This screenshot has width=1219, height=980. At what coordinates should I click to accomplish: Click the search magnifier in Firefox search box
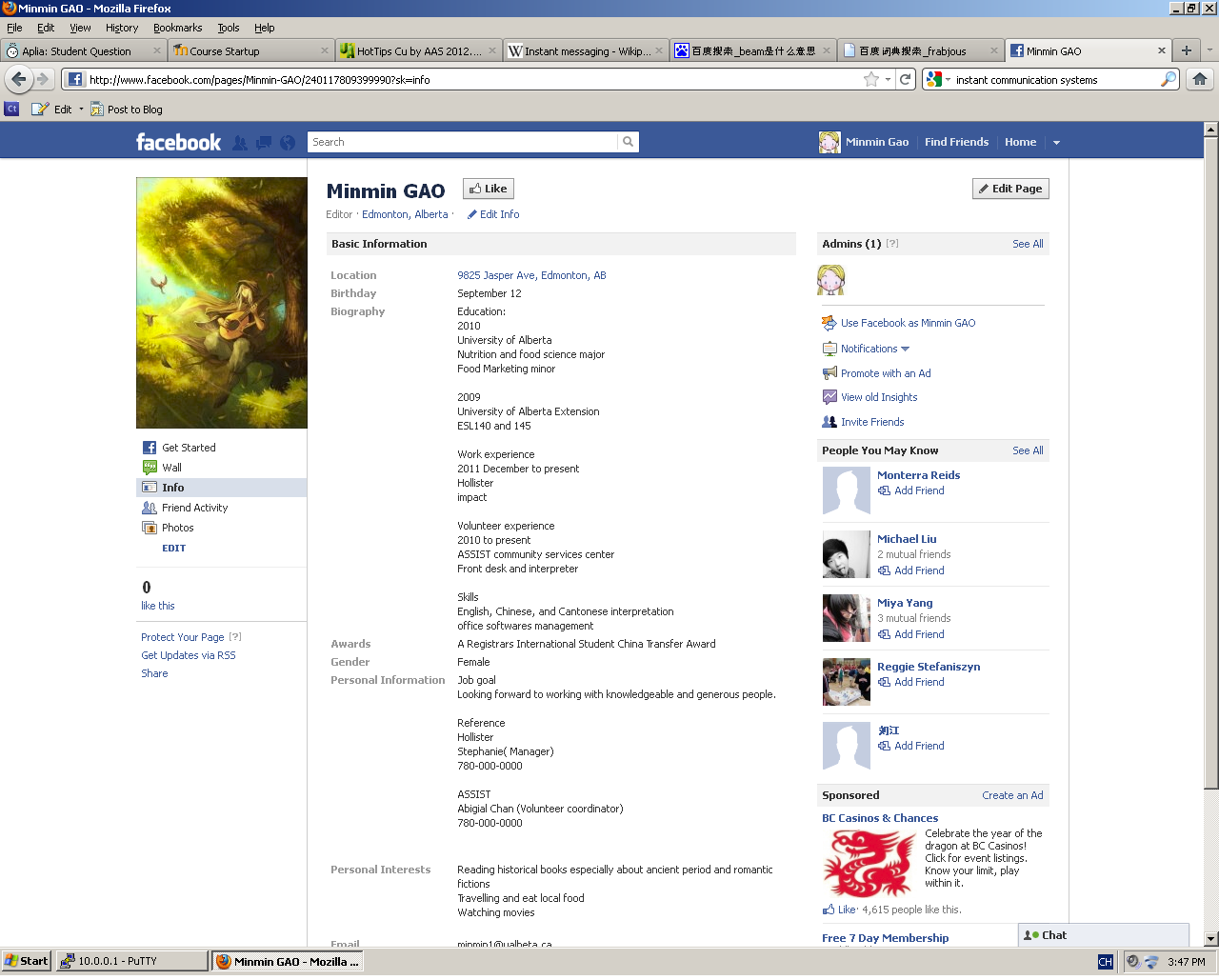[x=1168, y=79]
